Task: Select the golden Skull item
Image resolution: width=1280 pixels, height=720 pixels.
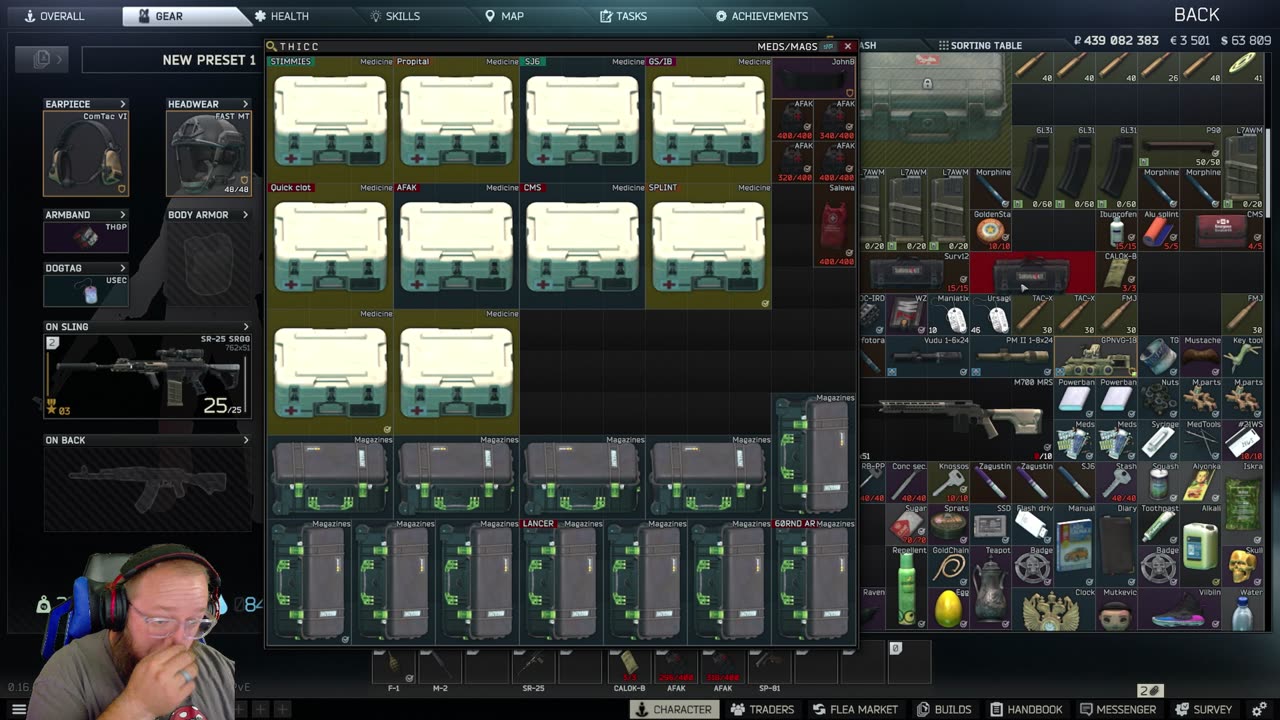Action: coord(1242,567)
